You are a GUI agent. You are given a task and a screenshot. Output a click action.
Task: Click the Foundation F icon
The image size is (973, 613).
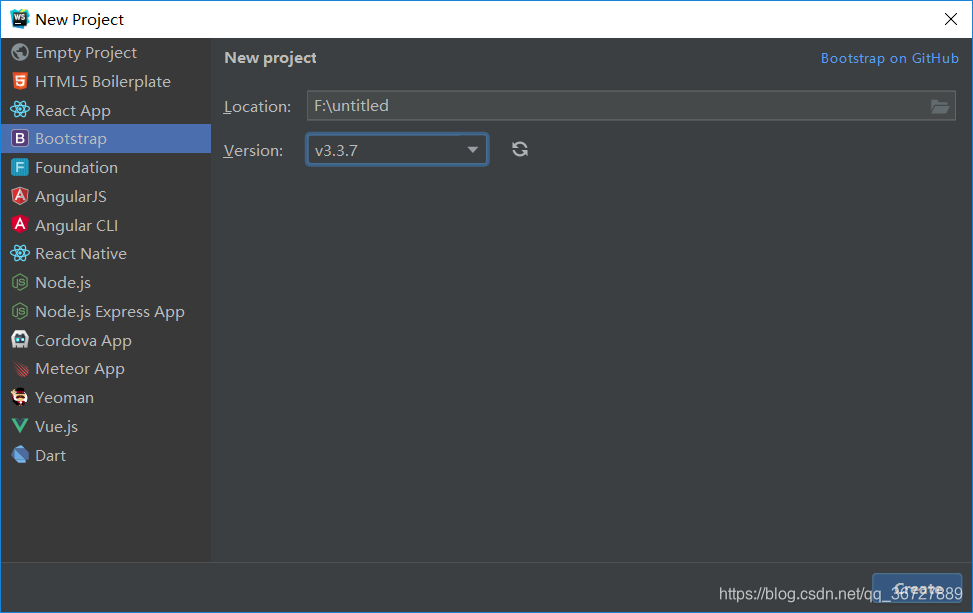[20, 168]
